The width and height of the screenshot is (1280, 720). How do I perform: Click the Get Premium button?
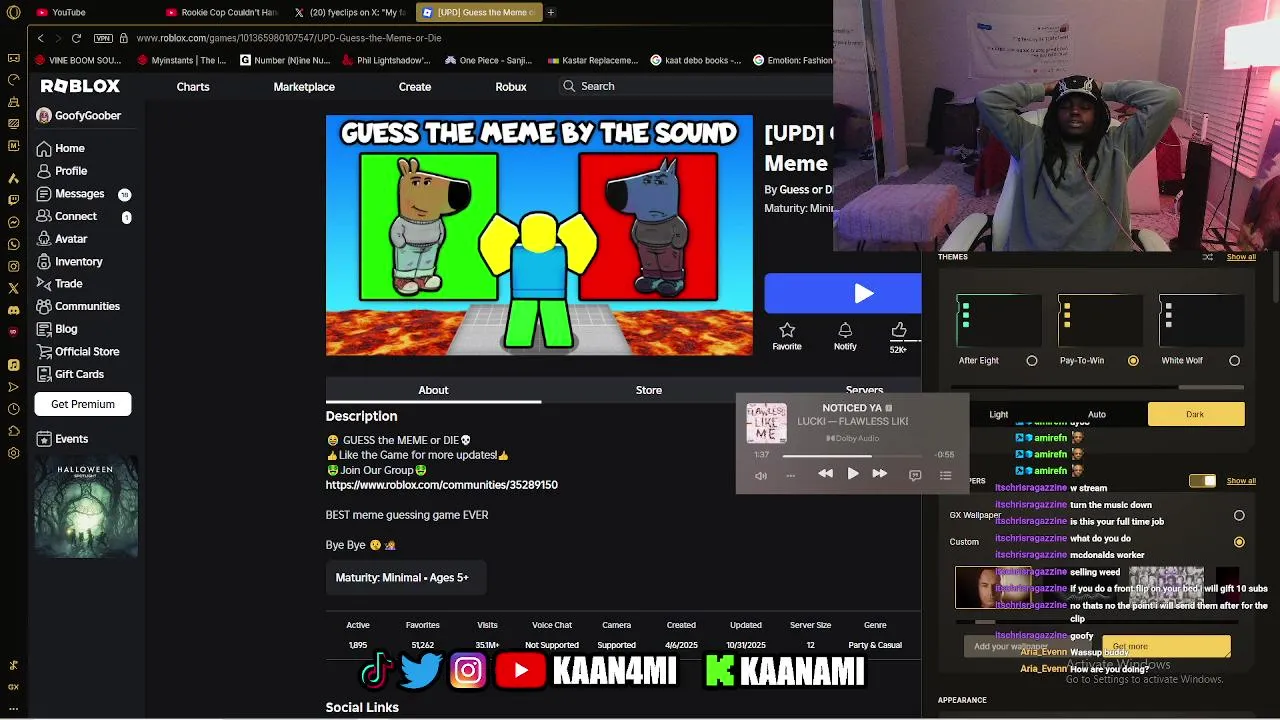pos(83,404)
